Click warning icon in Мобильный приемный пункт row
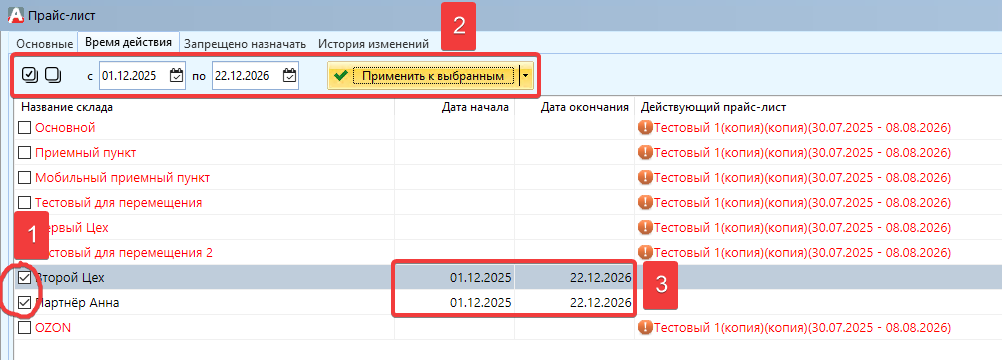 (645, 178)
